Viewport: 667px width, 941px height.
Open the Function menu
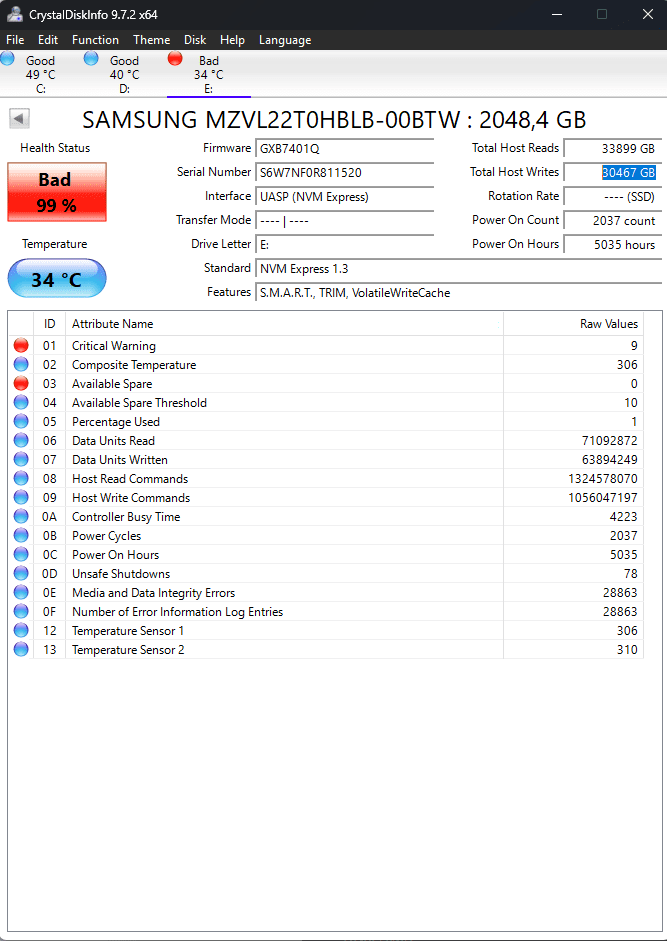[95, 40]
